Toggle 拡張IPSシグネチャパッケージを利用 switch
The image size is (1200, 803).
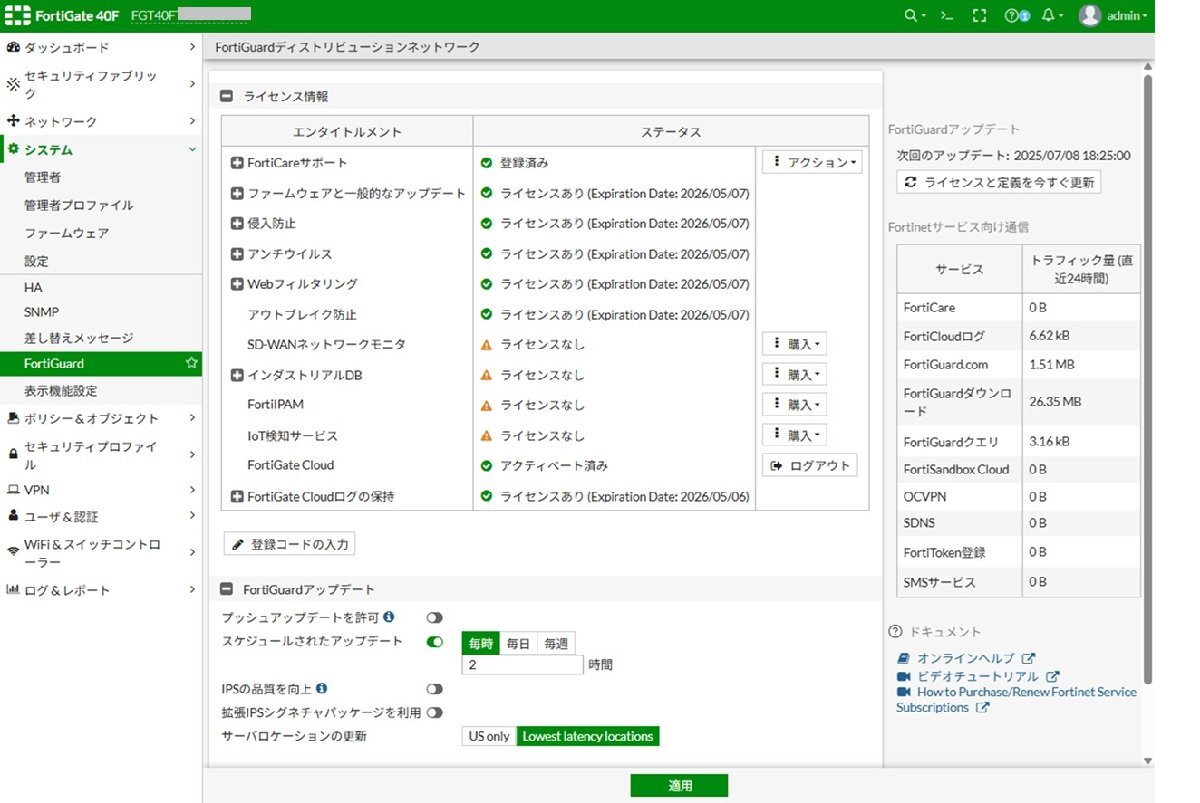click(x=434, y=713)
